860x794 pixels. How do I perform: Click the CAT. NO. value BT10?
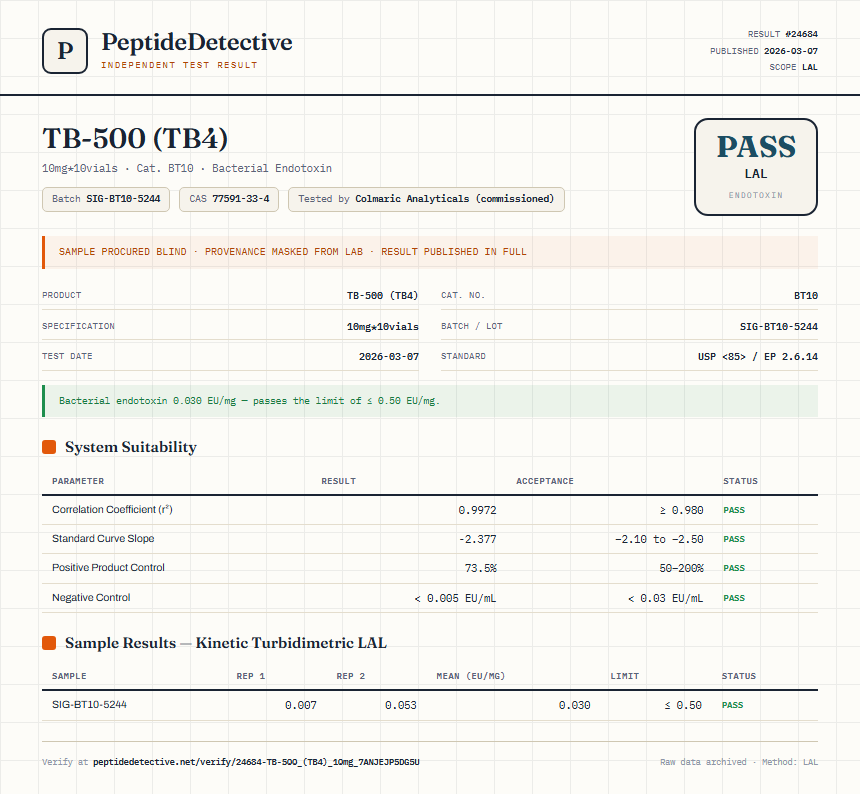click(x=806, y=296)
